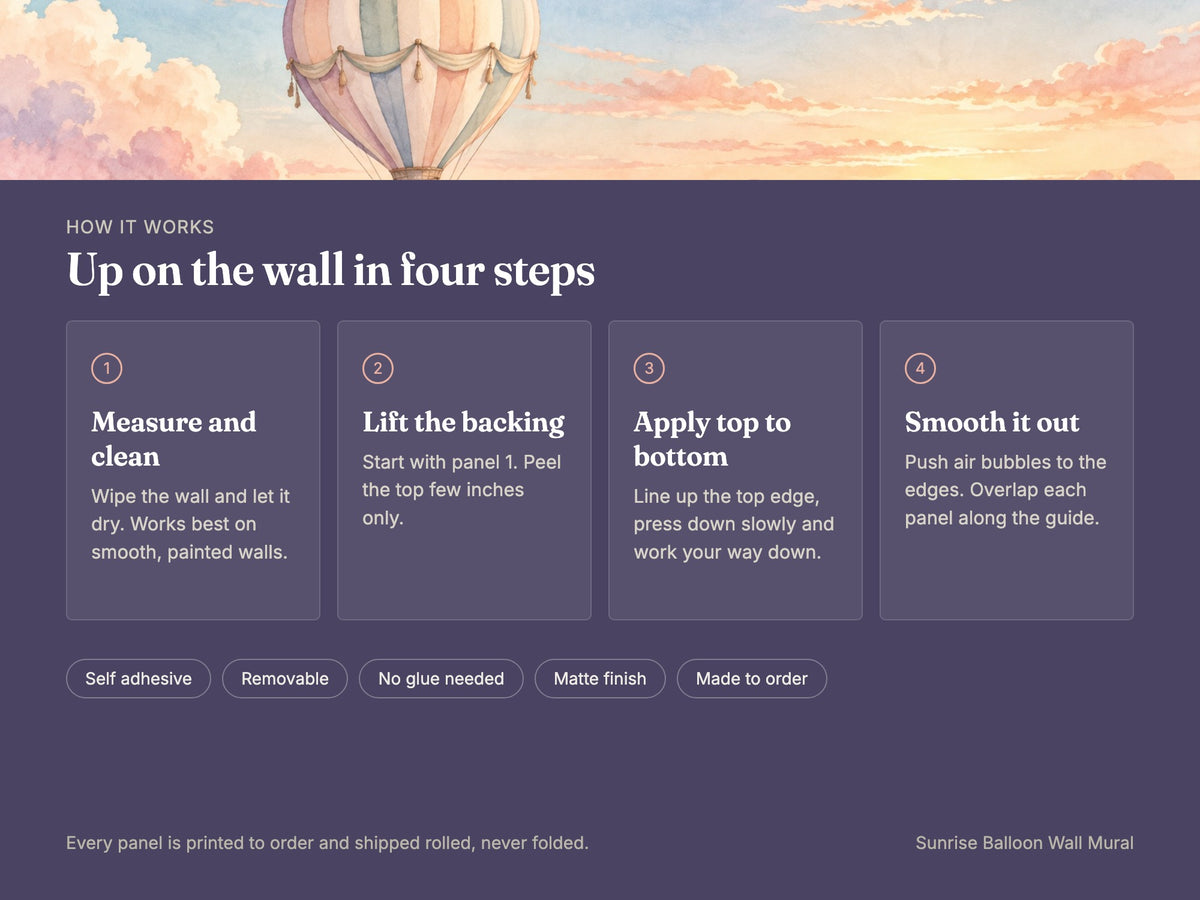Choose the Matte finish tag
This screenshot has height=900, width=1200.
tap(600, 679)
